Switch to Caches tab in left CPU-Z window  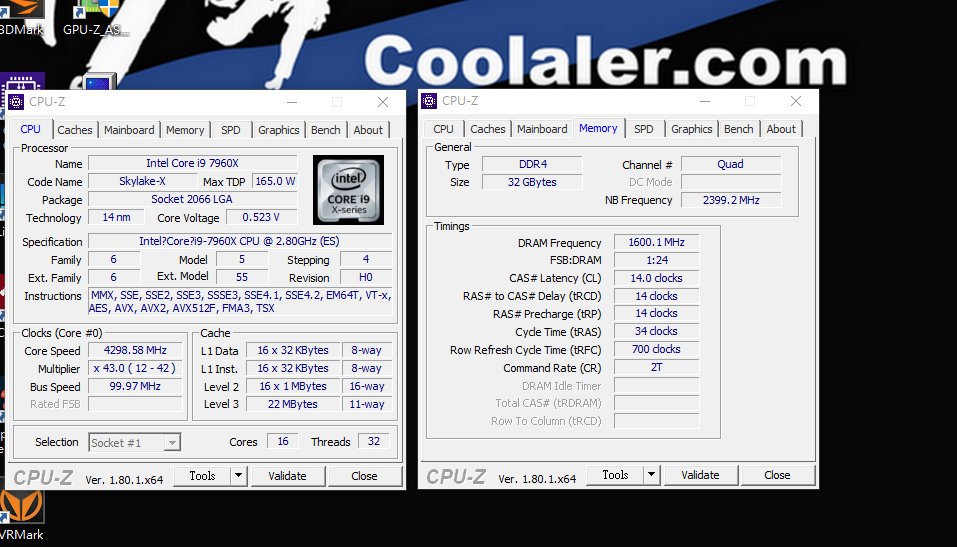coord(74,130)
